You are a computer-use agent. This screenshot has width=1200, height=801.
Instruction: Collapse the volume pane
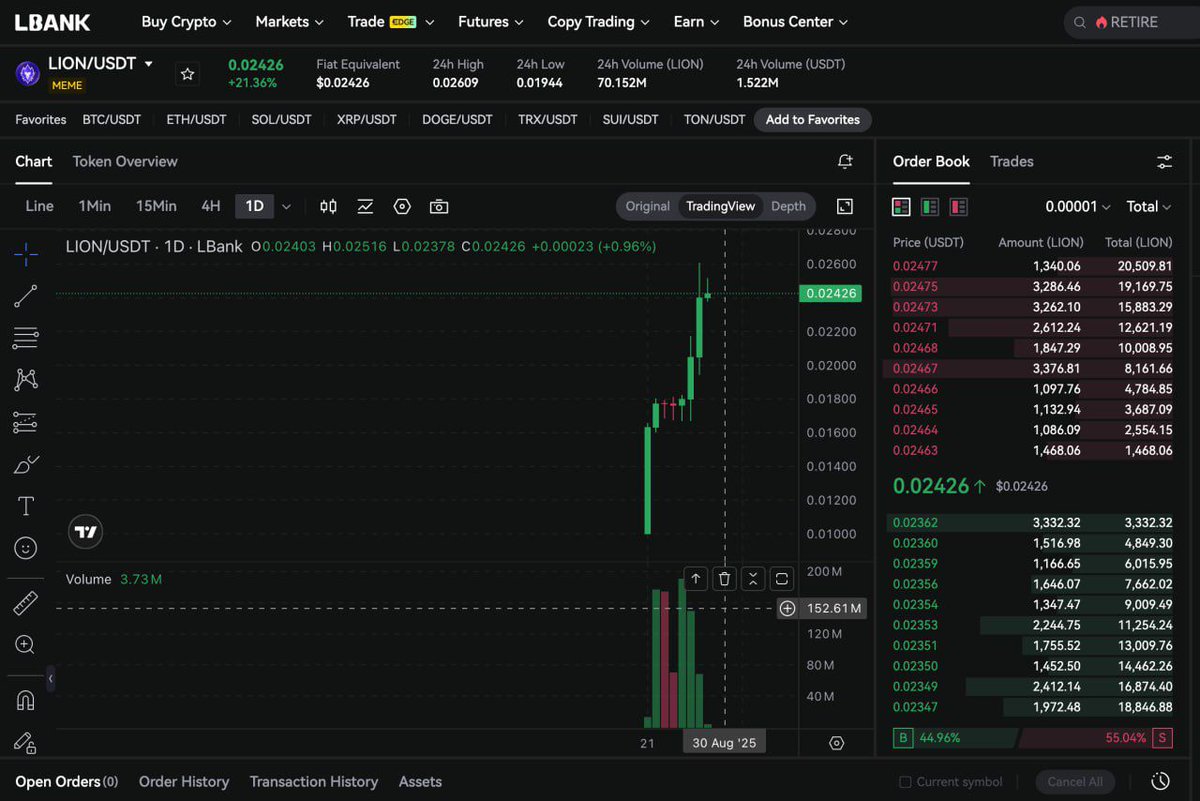[753, 578]
